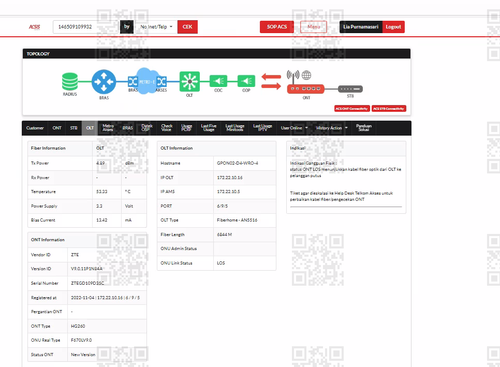
Task: Click the outlined Menu button
Action: coord(314,27)
